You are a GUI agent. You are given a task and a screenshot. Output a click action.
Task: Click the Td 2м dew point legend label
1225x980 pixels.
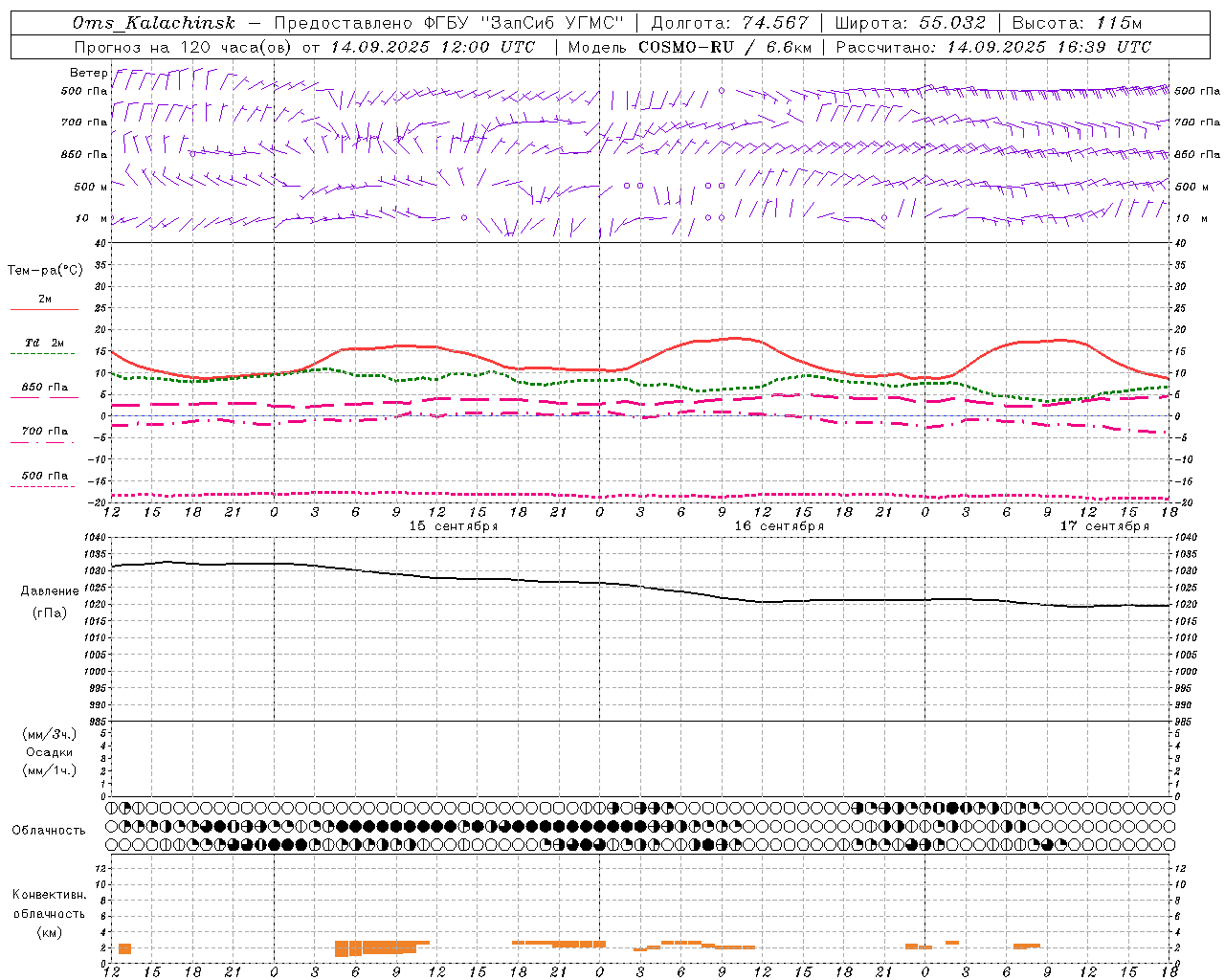pos(45,343)
